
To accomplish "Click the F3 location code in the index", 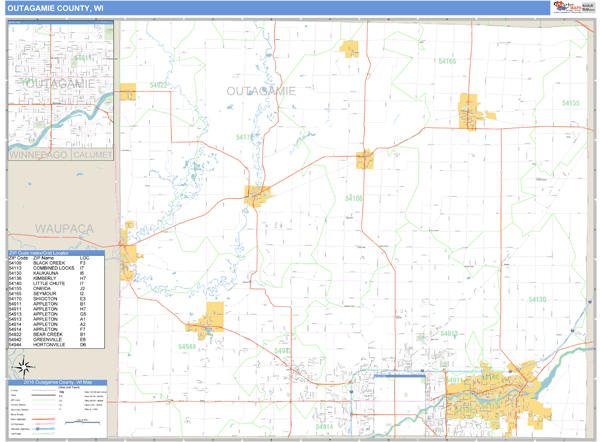I will (82, 263).
